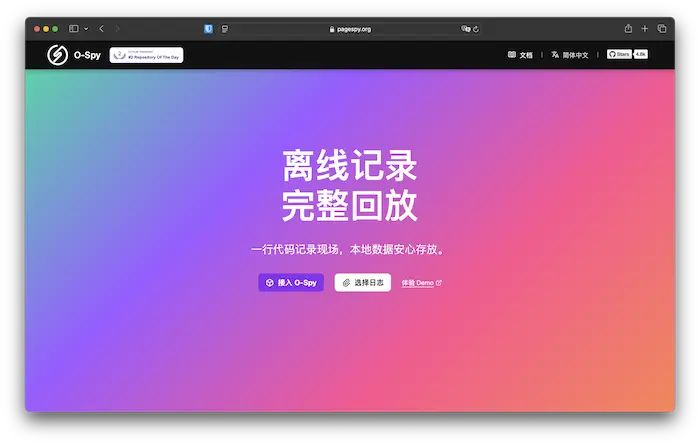Viewport: 700px width, 445px height.
Task: Click the padlock icon in address bar
Action: (x=332, y=29)
